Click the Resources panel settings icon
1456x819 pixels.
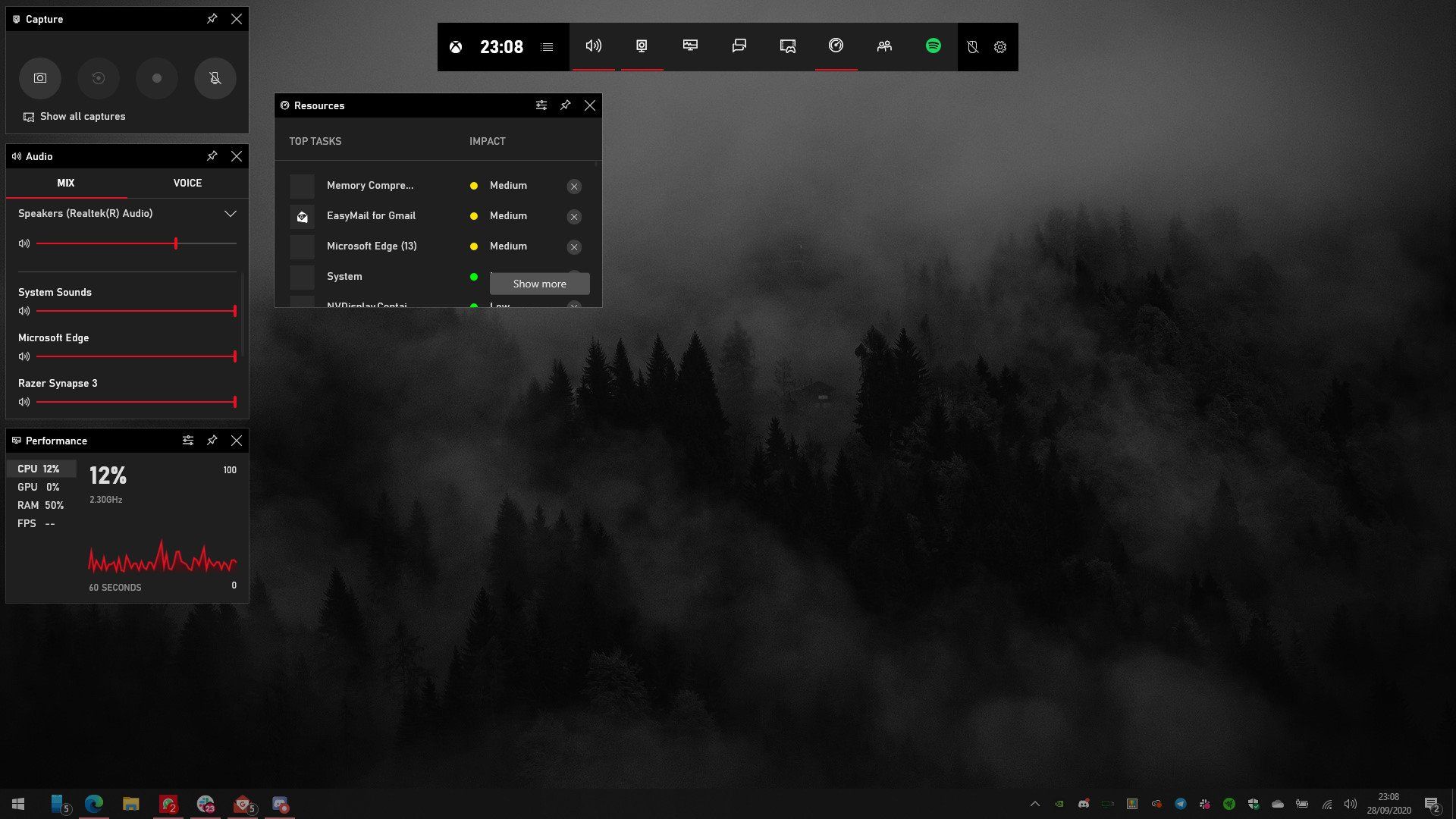[x=540, y=105]
